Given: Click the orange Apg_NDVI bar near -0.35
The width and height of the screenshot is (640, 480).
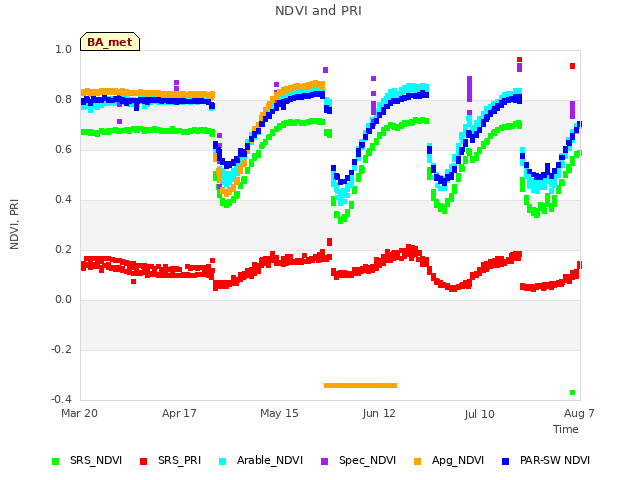Looking at the screenshot, I should pos(360,385).
